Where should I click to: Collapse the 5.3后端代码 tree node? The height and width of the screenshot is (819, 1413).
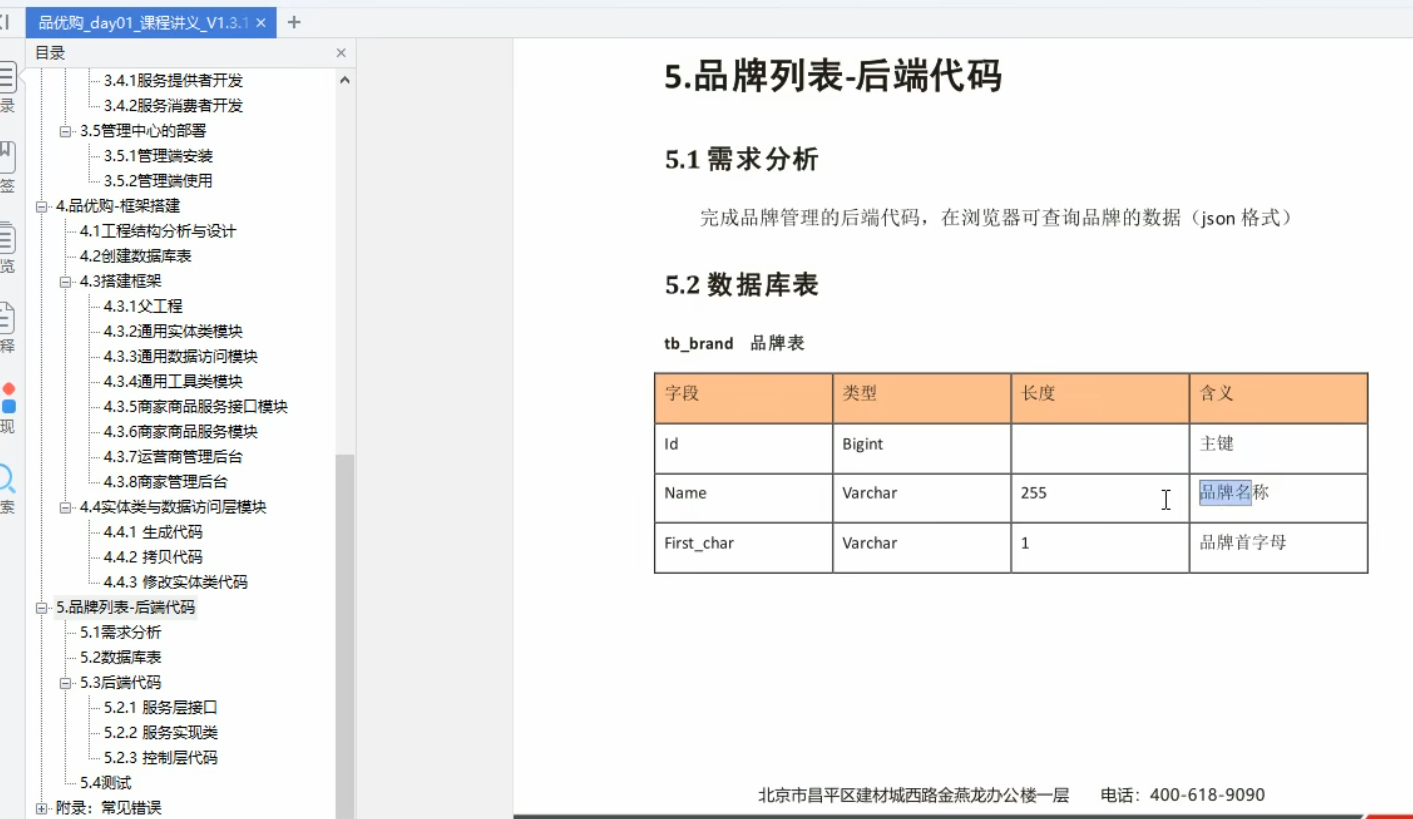[66, 683]
